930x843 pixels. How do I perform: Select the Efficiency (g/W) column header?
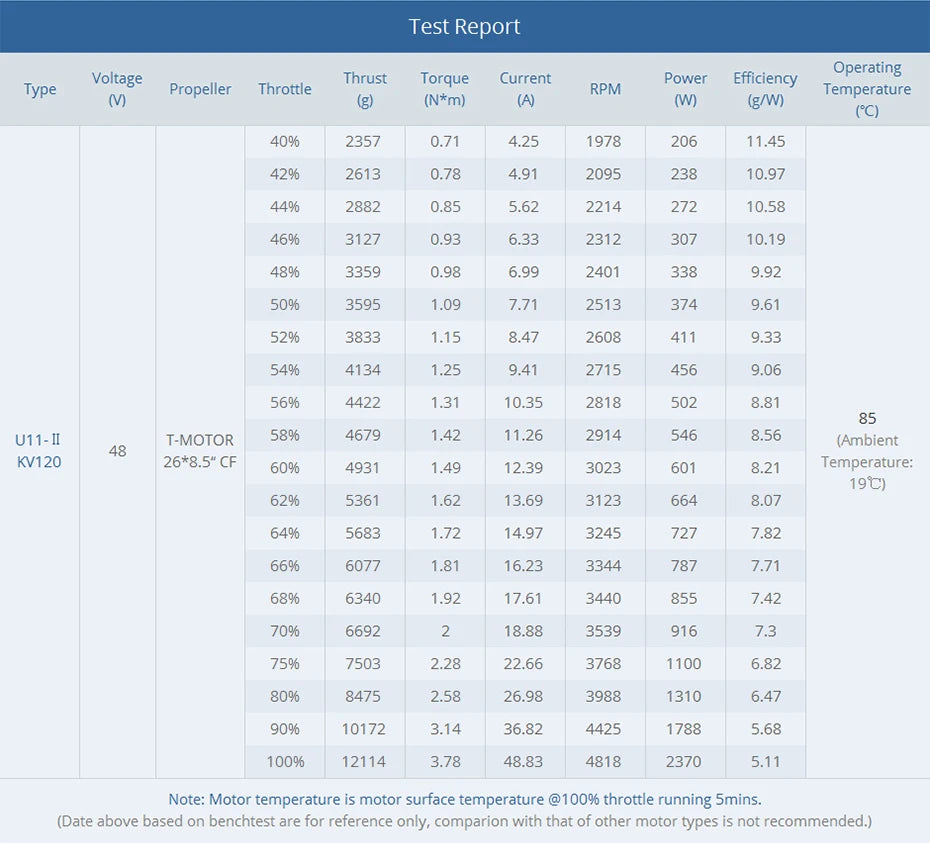click(x=765, y=89)
